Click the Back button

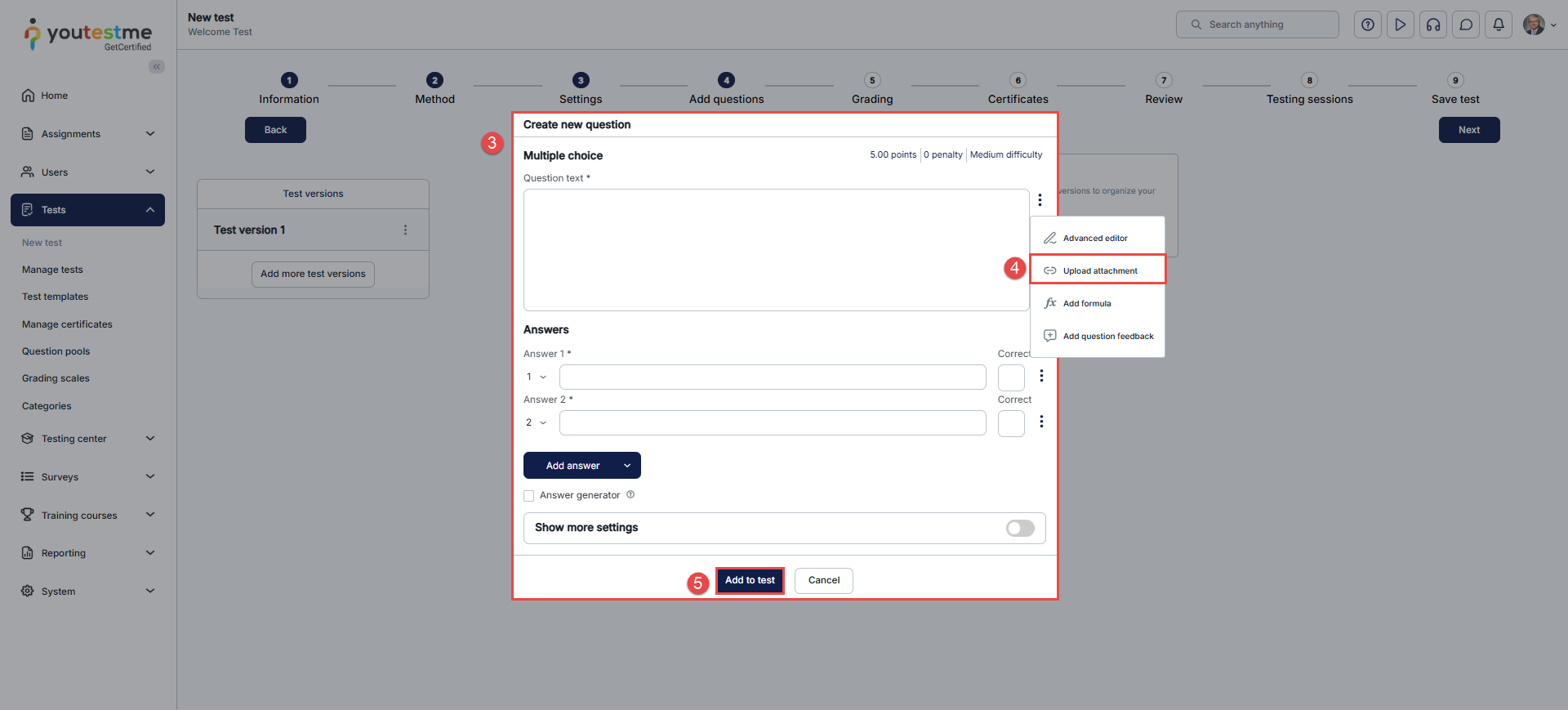click(275, 130)
